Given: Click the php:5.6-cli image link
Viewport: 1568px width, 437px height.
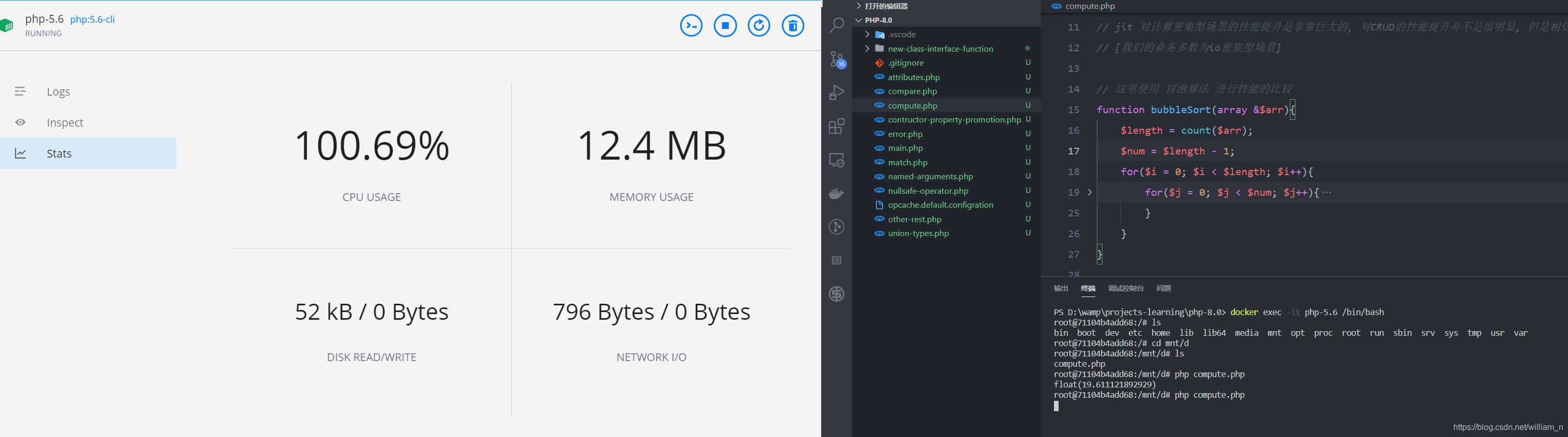Looking at the screenshot, I should [x=92, y=20].
